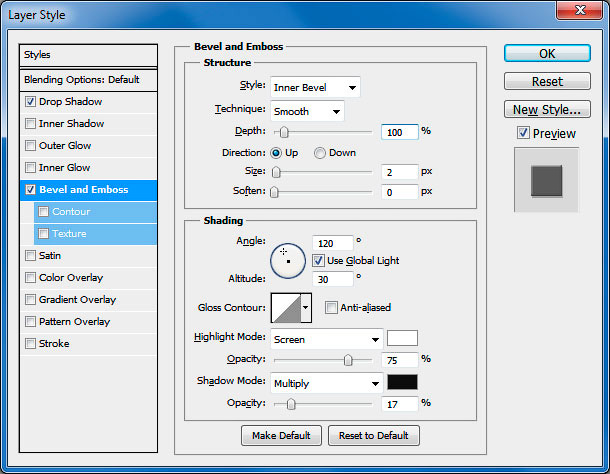Click the OK button
Viewport: 610px width, 474px height.
pyautogui.click(x=547, y=53)
